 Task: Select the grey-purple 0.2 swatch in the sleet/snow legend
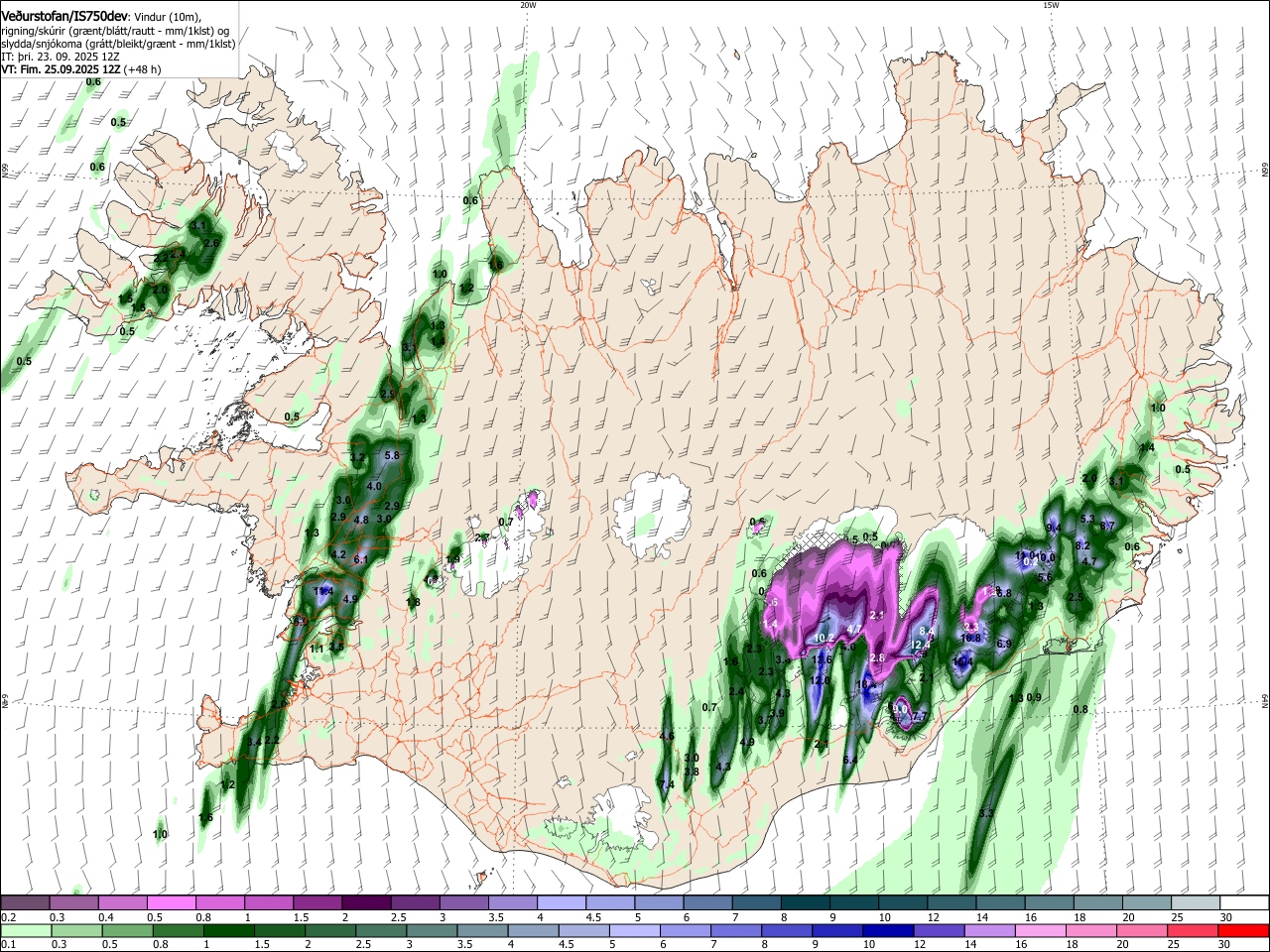pyautogui.click(x=25, y=902)
